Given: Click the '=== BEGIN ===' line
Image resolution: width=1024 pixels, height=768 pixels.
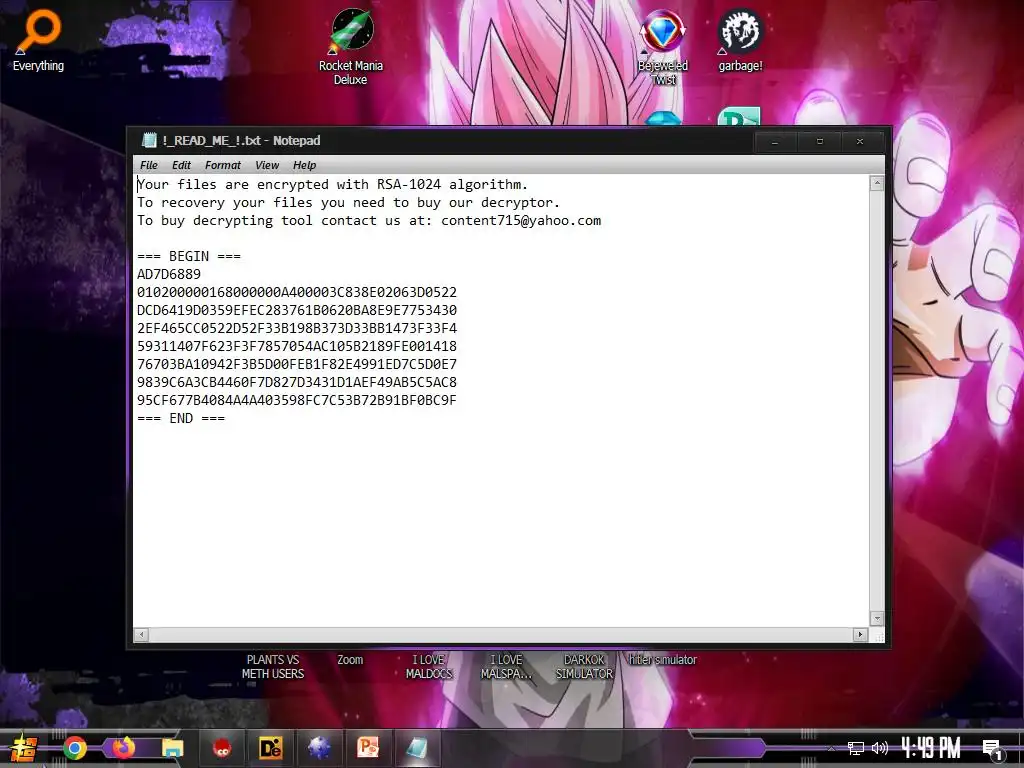Looking at the screenshot, I should (x=189, y=256).
